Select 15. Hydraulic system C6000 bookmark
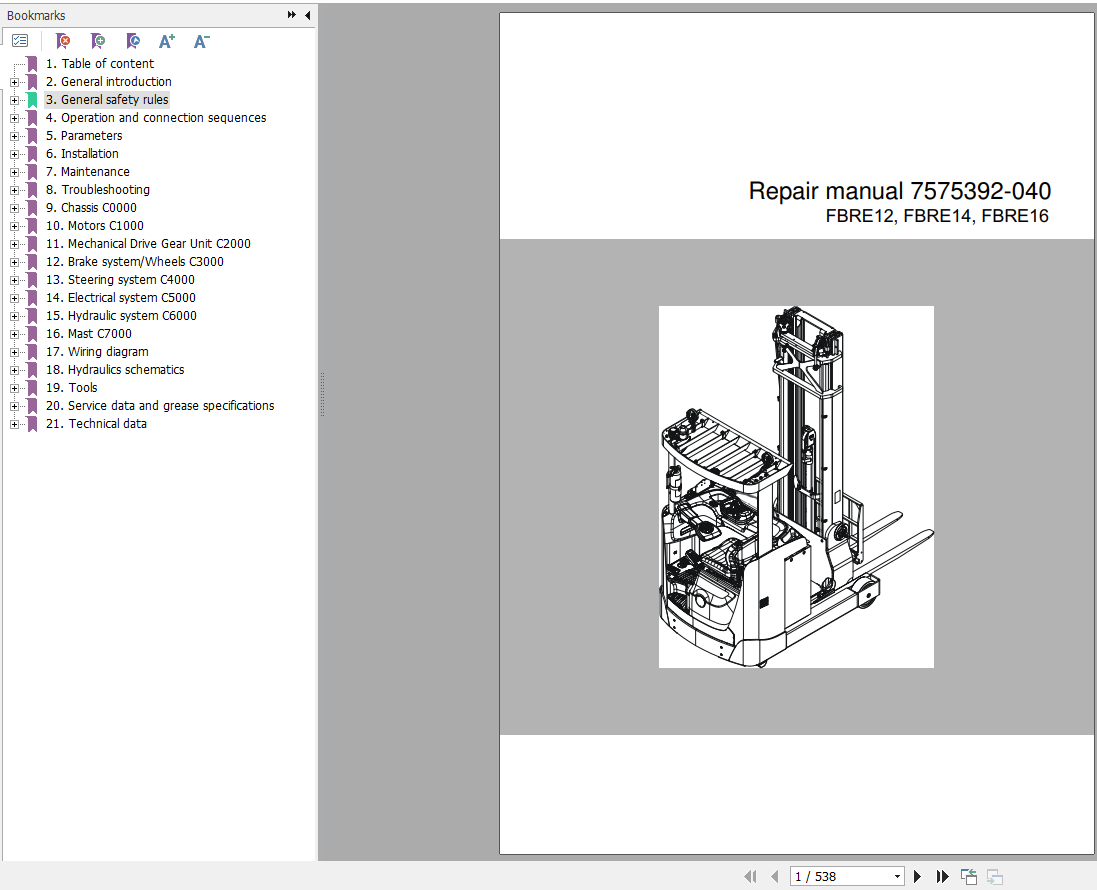 tap(121, 316)
